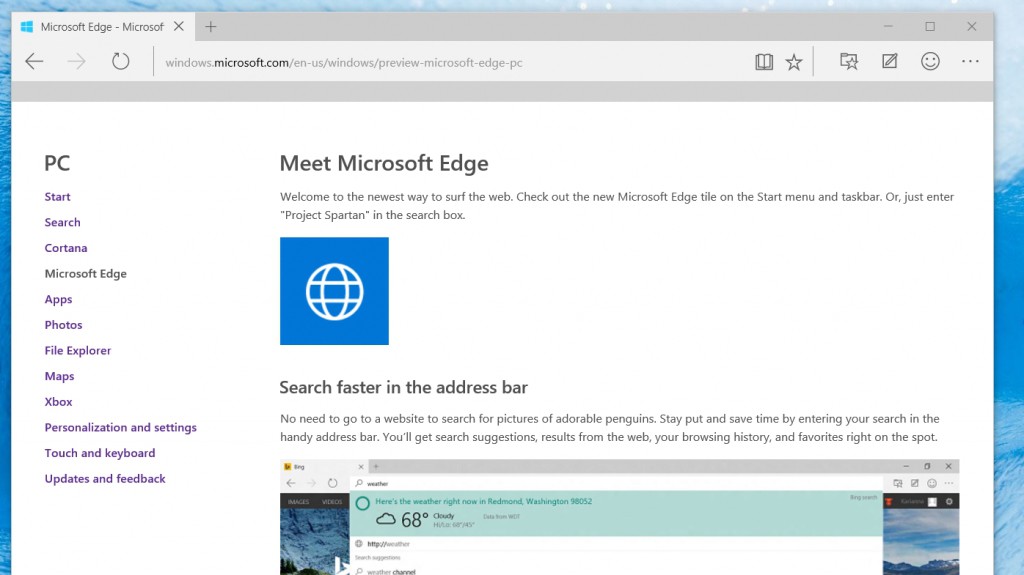Open the Xbox sidebar link
1024x575 pixels.
(x=58, y=402)
